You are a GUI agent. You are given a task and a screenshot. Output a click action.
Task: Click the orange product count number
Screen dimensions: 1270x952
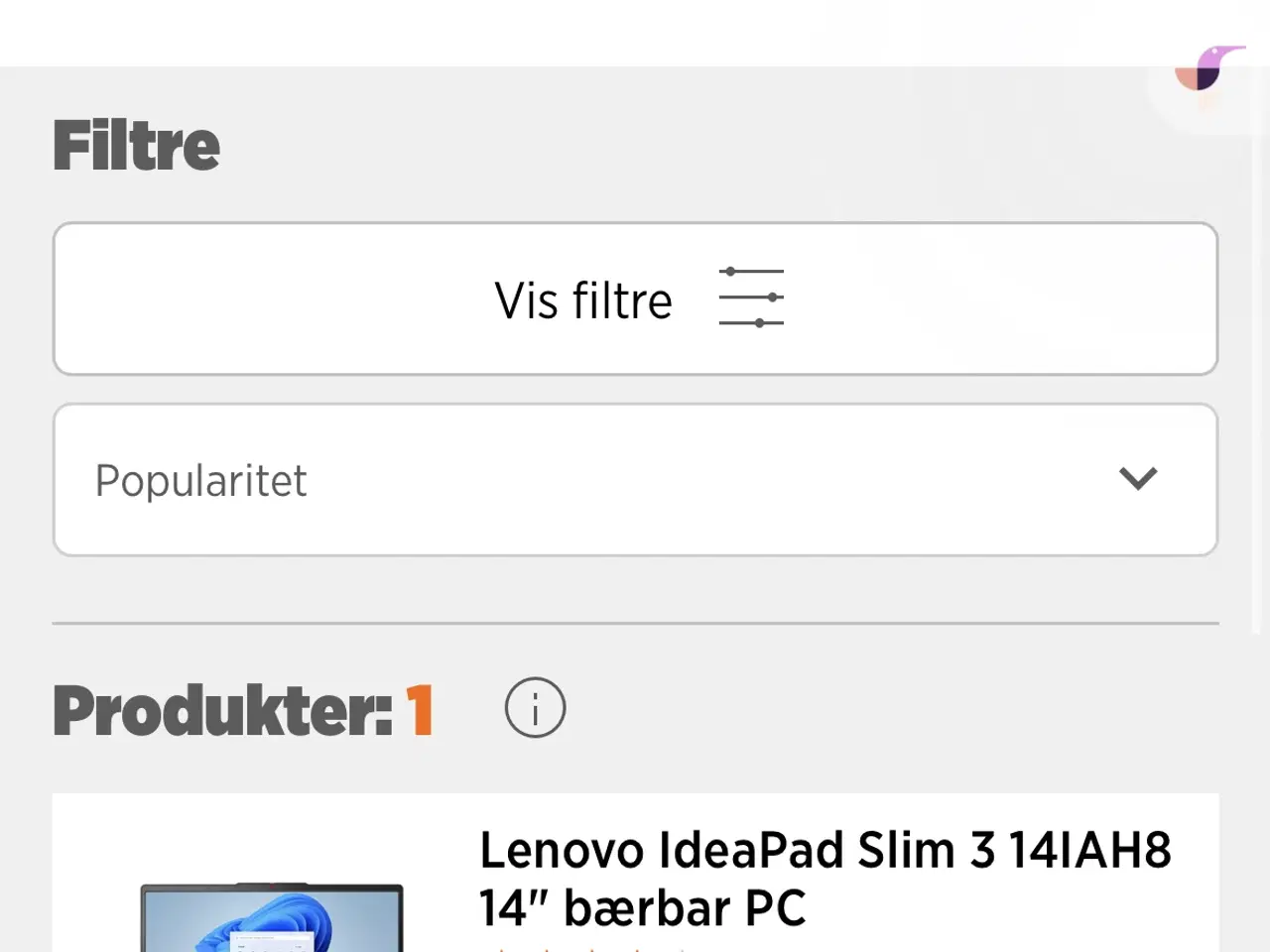420,710
